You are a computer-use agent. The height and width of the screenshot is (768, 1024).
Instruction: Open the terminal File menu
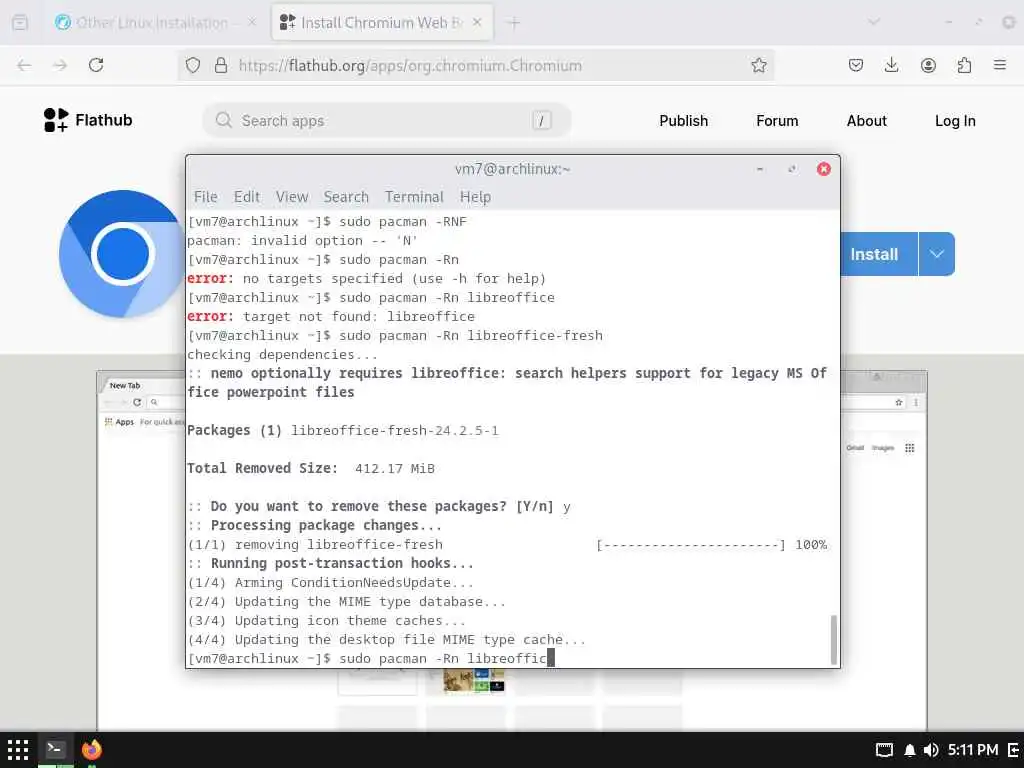(x=206, y=197)
